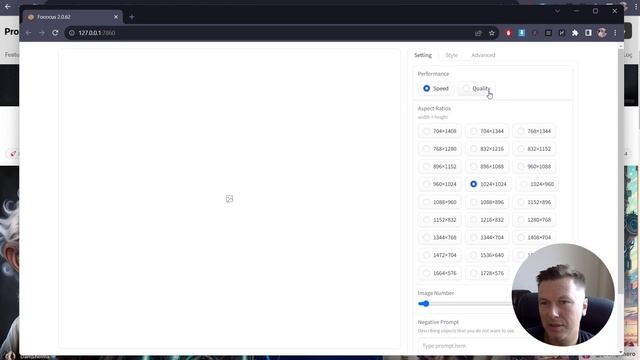Choose the 896×1152 aspect ratio
The image size is (640, 360).
tap(440, 167)
